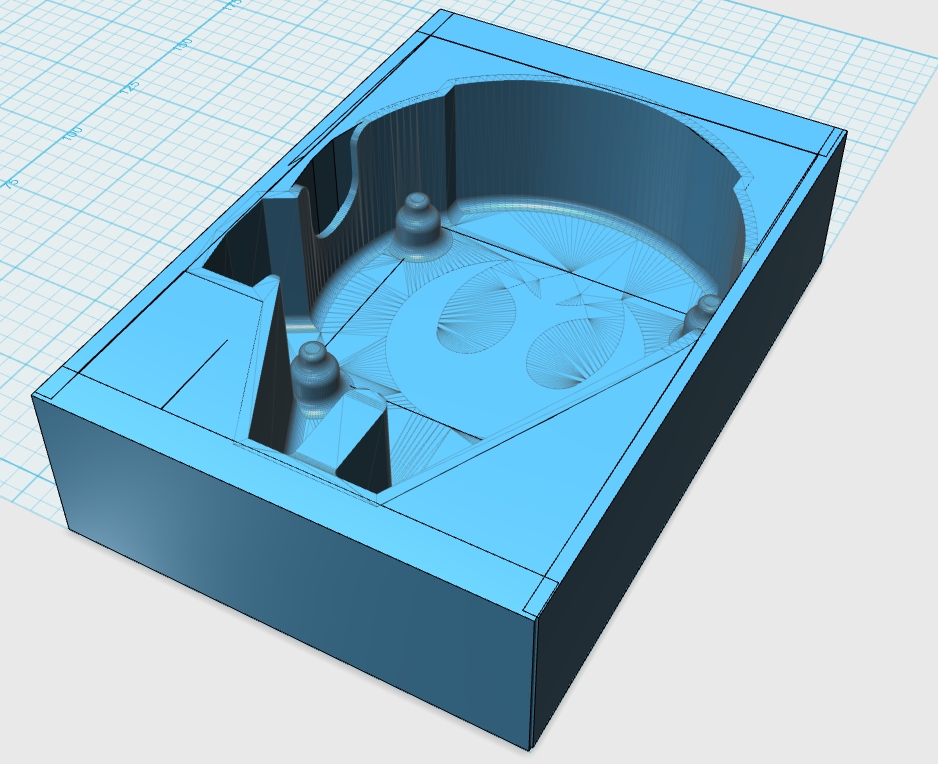Click the grid ruler label "75"

12,183
